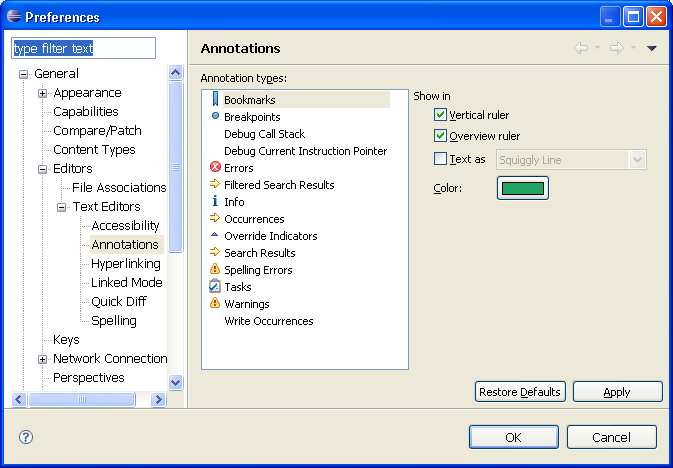Click the Filtered Search Results arrow icon
Viewport: 673px width, 468px height.
click(215, 184)
